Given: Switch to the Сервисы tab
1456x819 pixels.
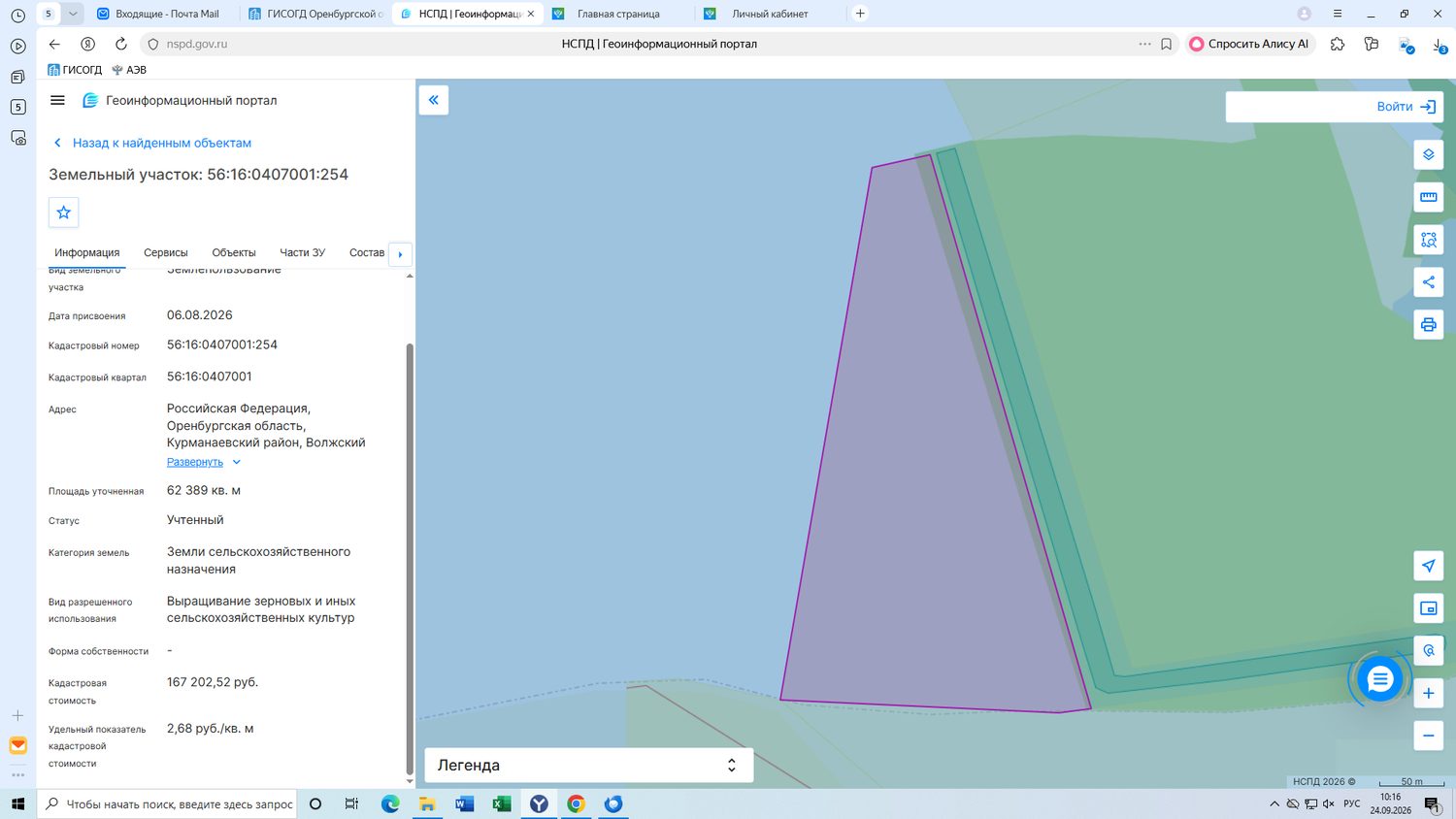Looking at the screenshot, I should click(166, 252).
